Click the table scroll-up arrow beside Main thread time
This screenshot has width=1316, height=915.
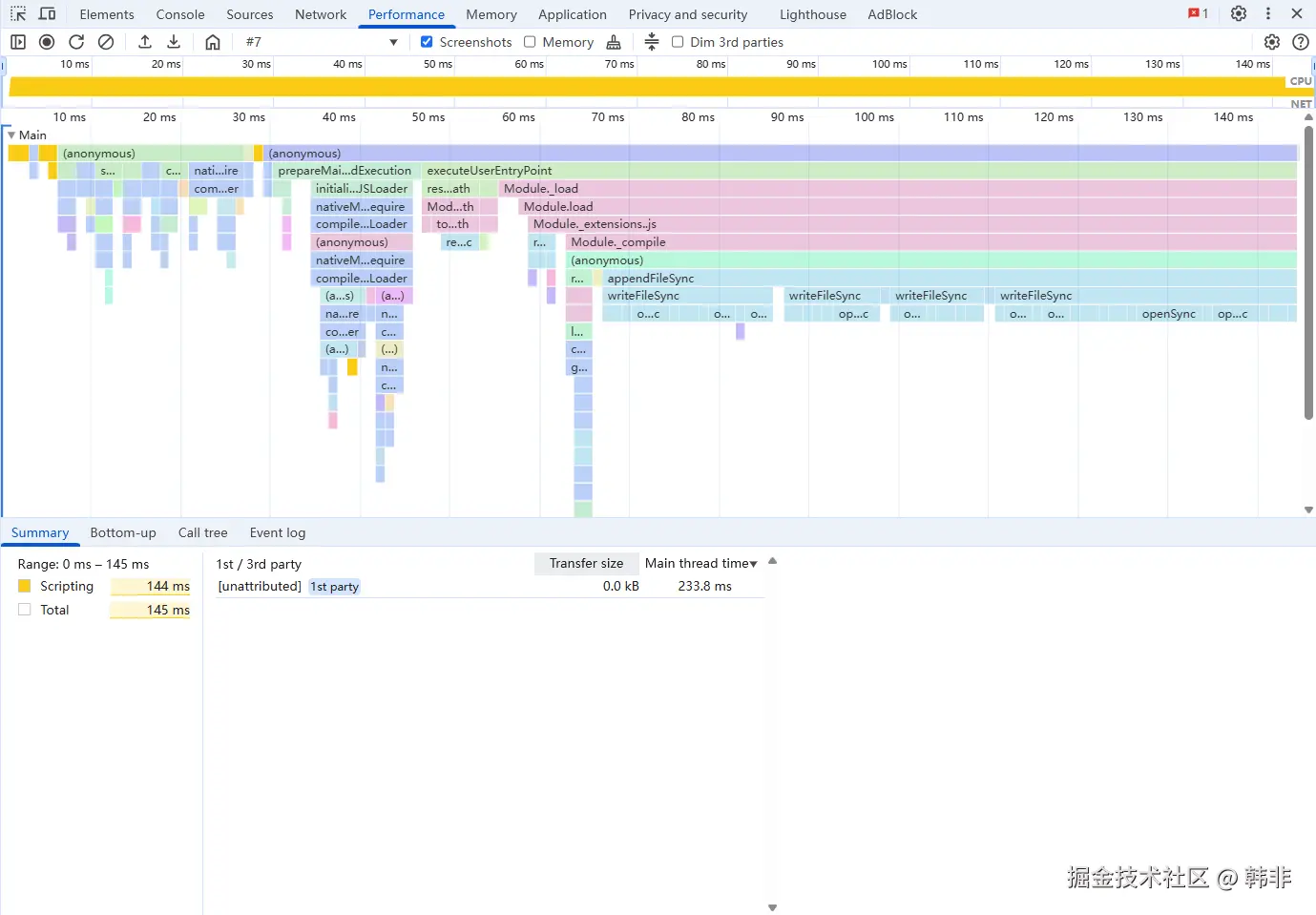tap(773, 561)
